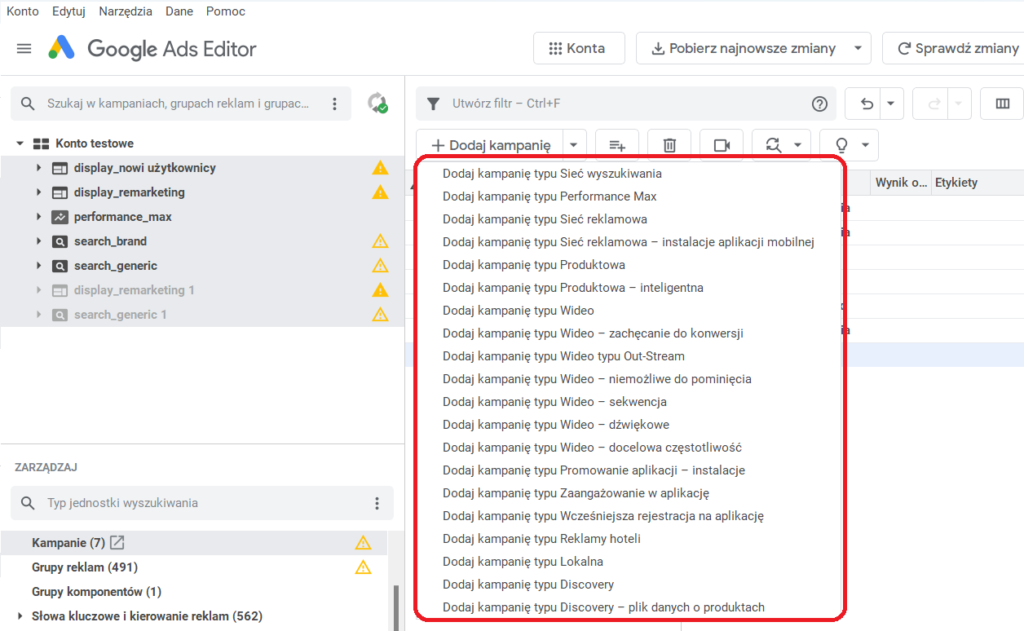The image size is (1024, 631).
Task: Click the Google Ads logo icon
Action: [x=62, y=48]
